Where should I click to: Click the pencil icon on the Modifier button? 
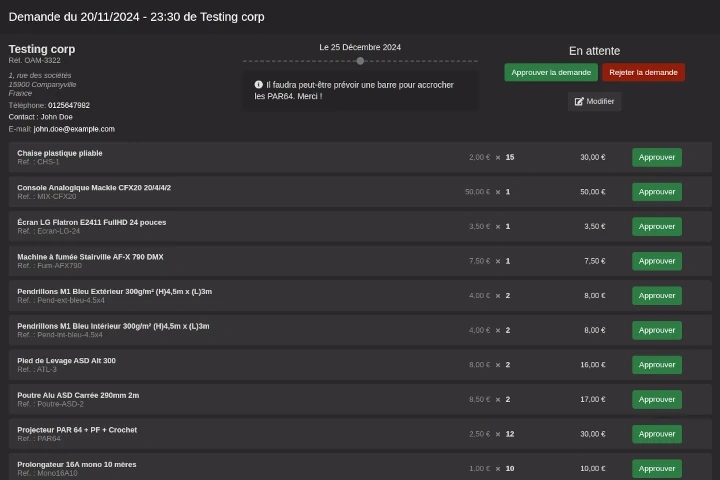(579, 102)
